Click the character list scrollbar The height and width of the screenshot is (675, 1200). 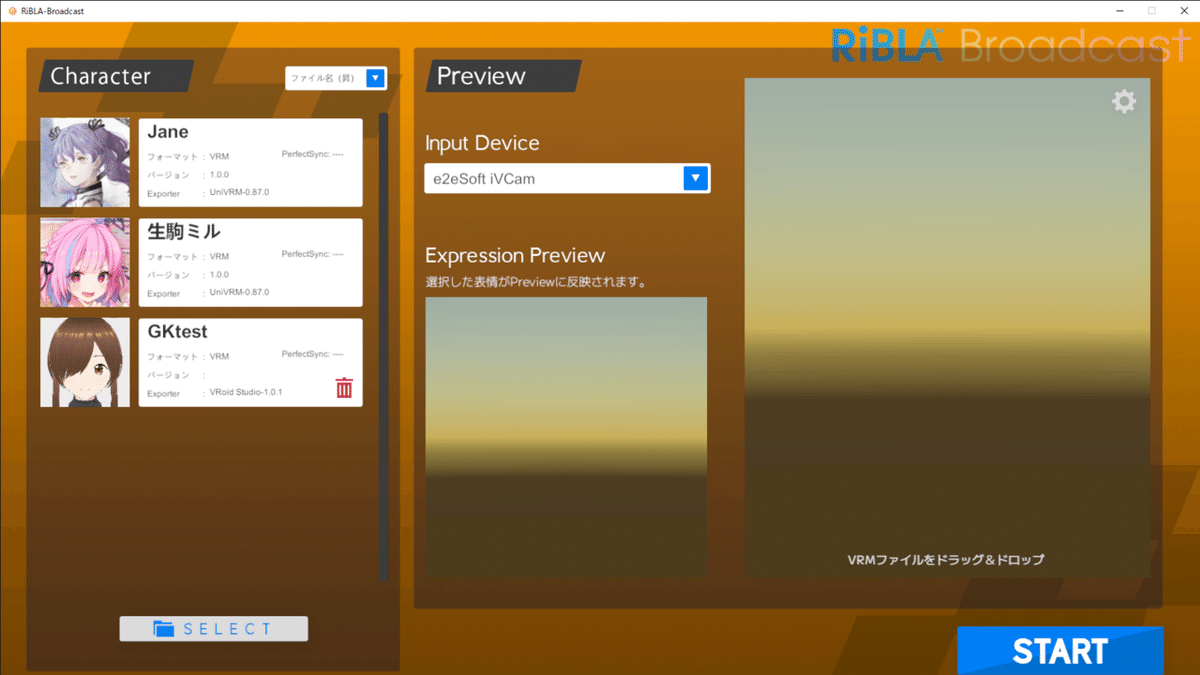click(x=383, y=346)
